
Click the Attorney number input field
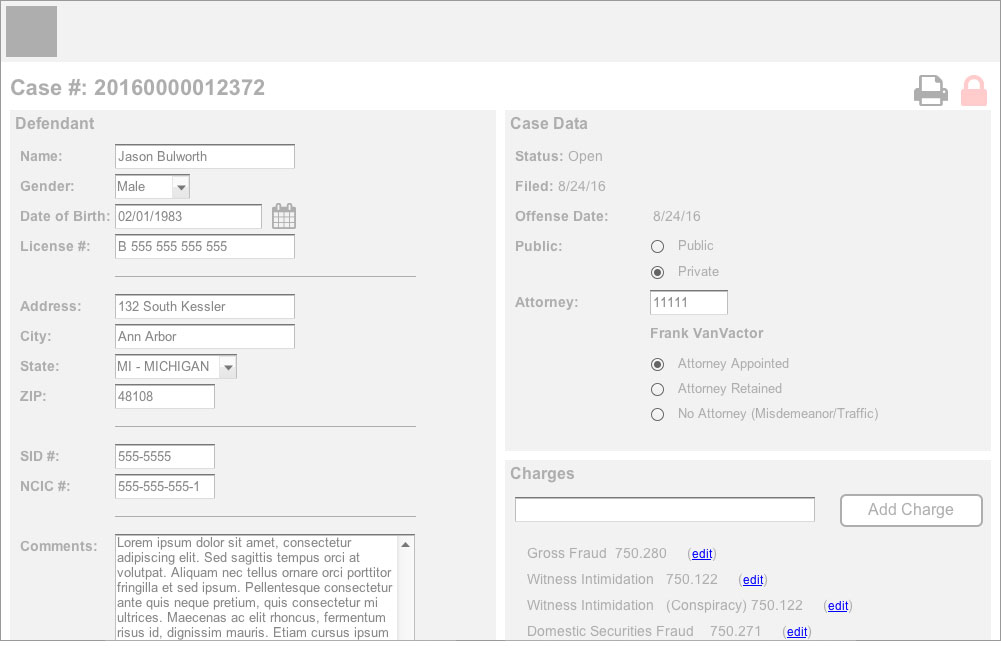pyautogui.click(x=688, y=302)
